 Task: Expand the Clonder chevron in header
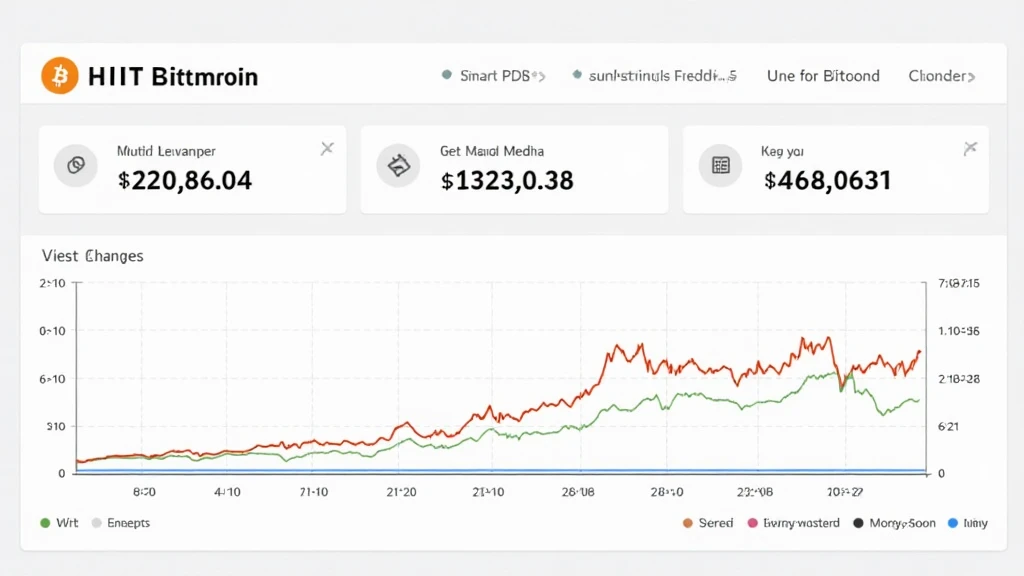pos(972,77)
